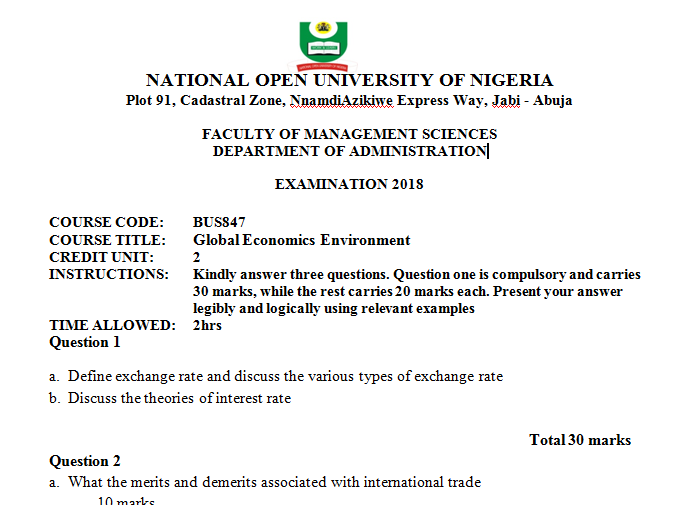Click the 'TIME ALLOWED:' label
691x505 pixels.
[x=112, y=325]
